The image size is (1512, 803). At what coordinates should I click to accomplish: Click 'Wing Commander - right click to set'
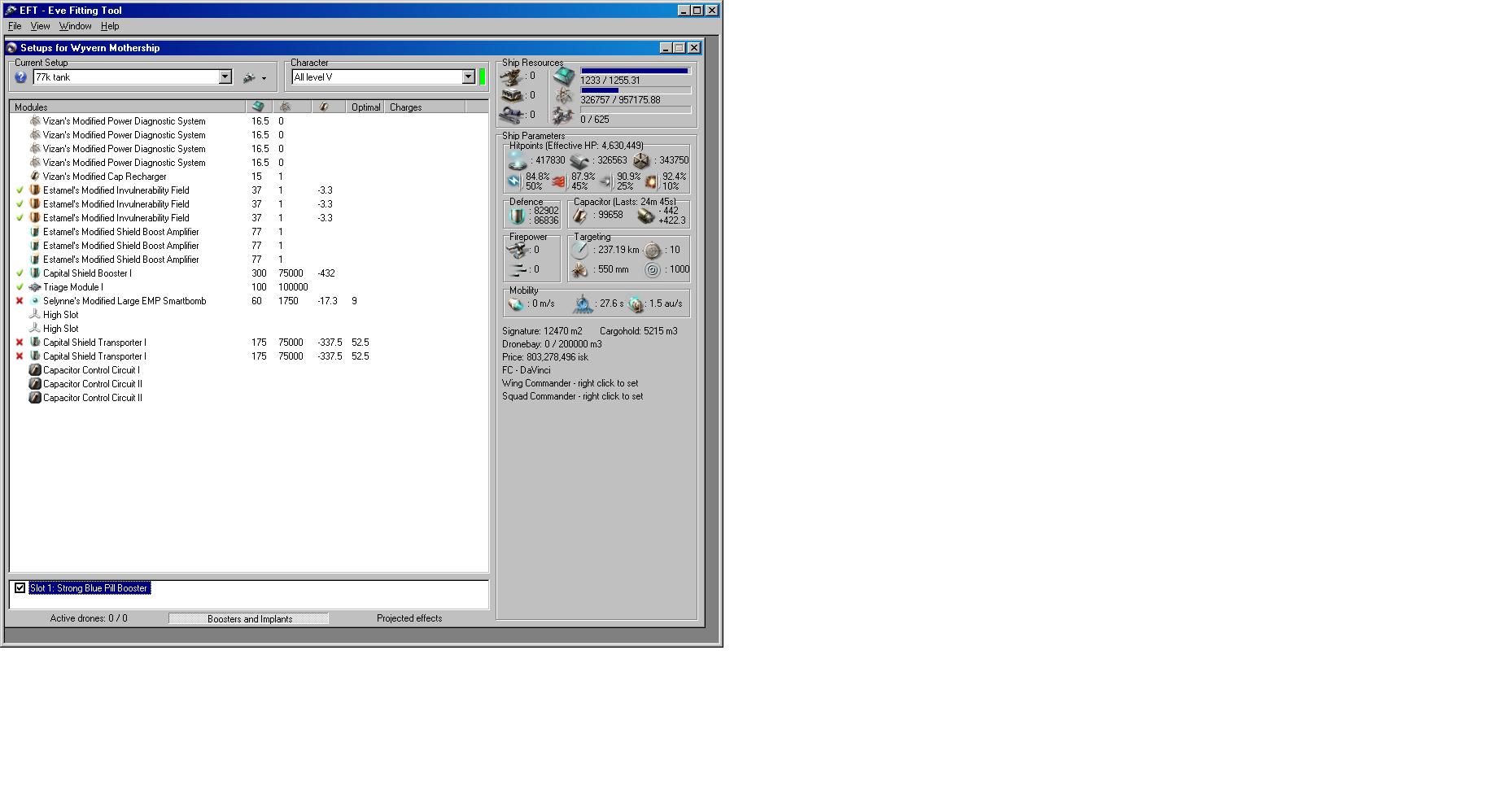pyautogui.click(x=570, y=383)
